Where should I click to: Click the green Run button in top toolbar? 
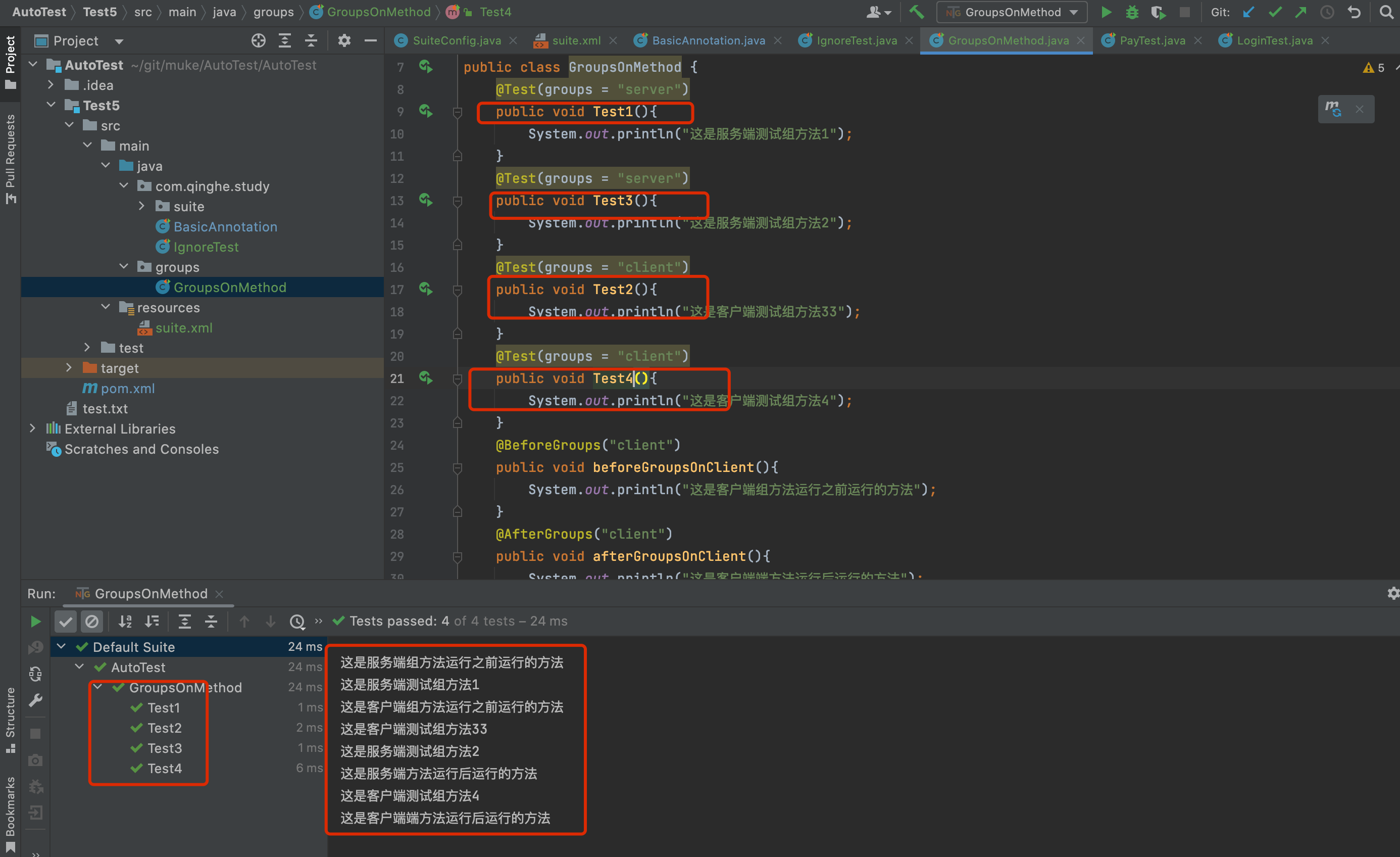pos(1106,12)
